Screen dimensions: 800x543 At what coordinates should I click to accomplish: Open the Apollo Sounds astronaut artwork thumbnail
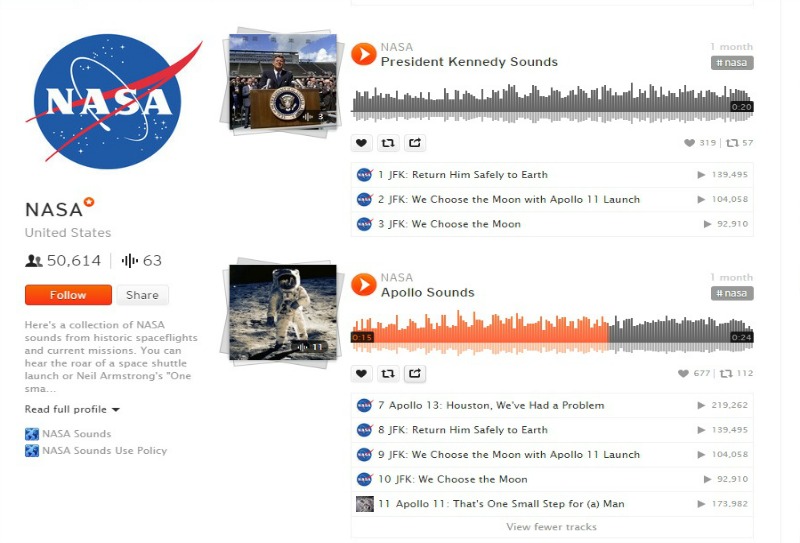(x=283, y=312)
